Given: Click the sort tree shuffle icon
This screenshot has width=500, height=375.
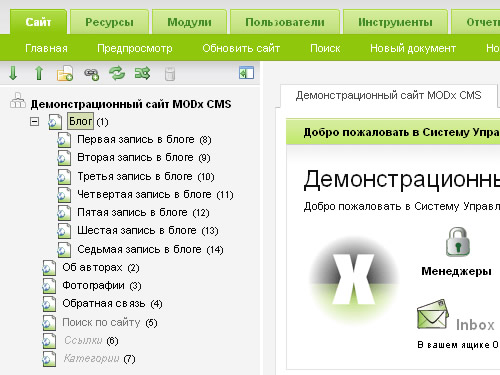Looking at the screenshot, I should pos(143,73).
